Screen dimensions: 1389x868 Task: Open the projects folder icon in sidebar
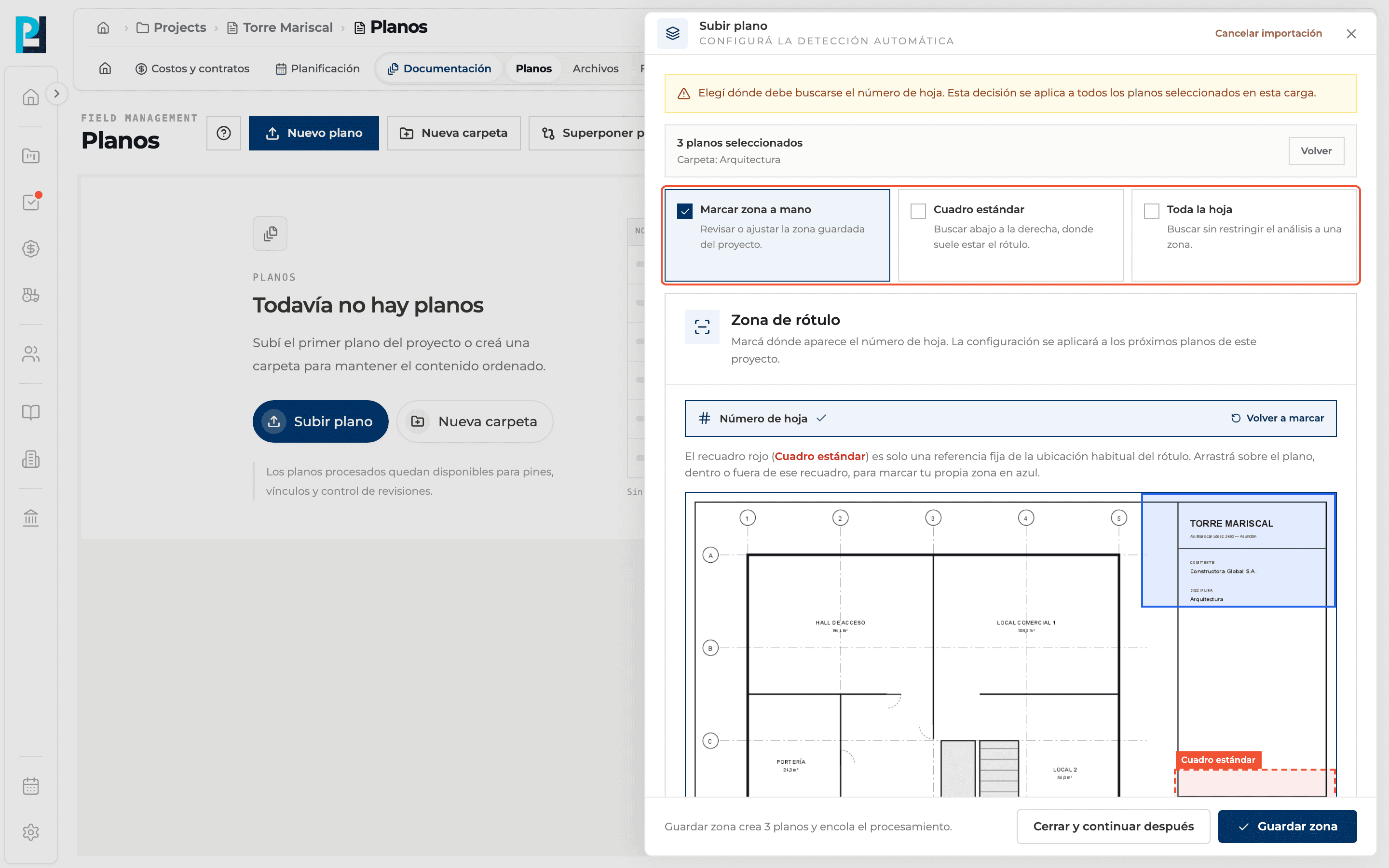click(x=30, y=156)
